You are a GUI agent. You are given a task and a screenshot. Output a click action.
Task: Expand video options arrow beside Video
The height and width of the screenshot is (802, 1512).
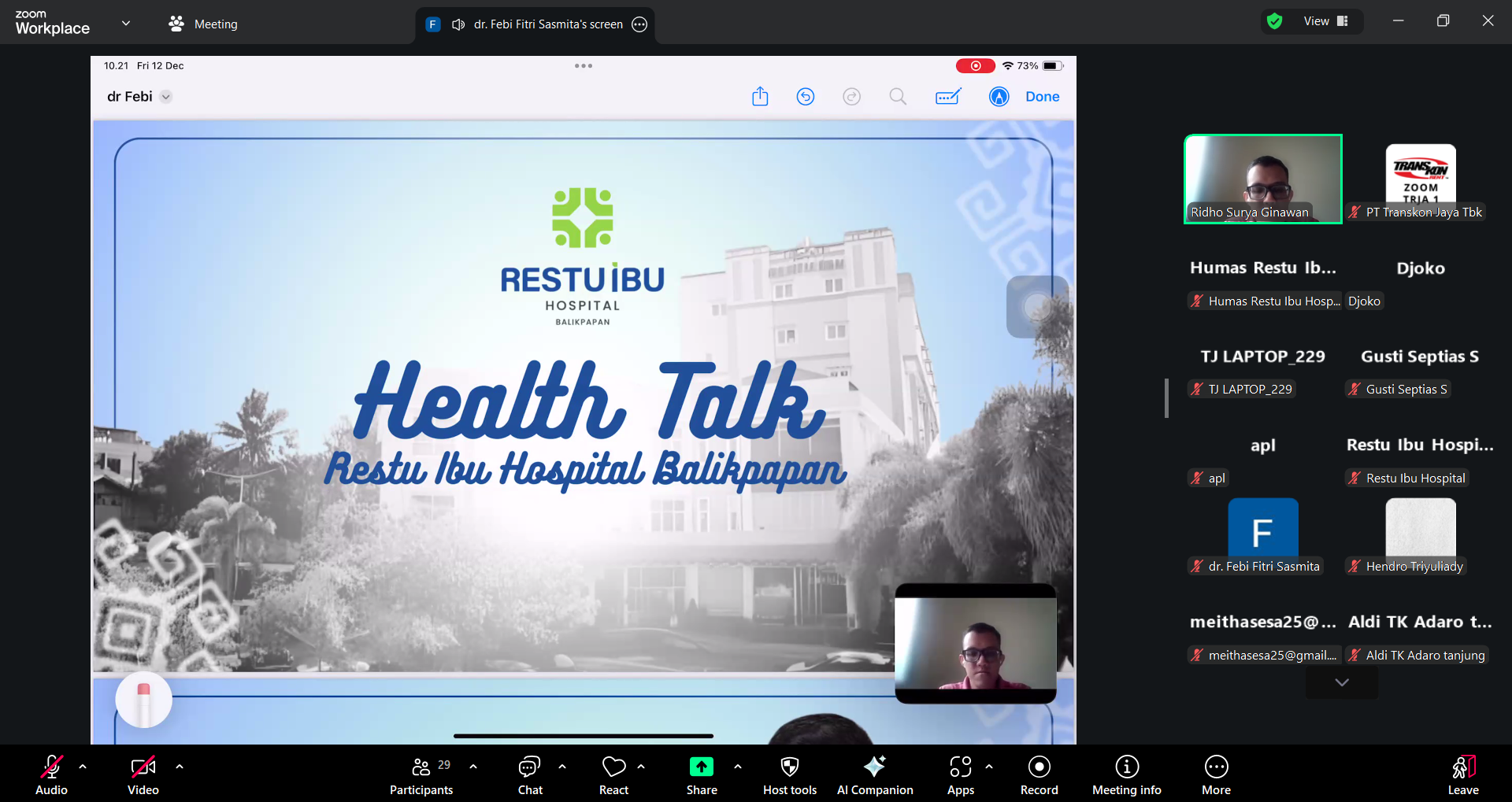pyautogui.click(x=180, y=766)
